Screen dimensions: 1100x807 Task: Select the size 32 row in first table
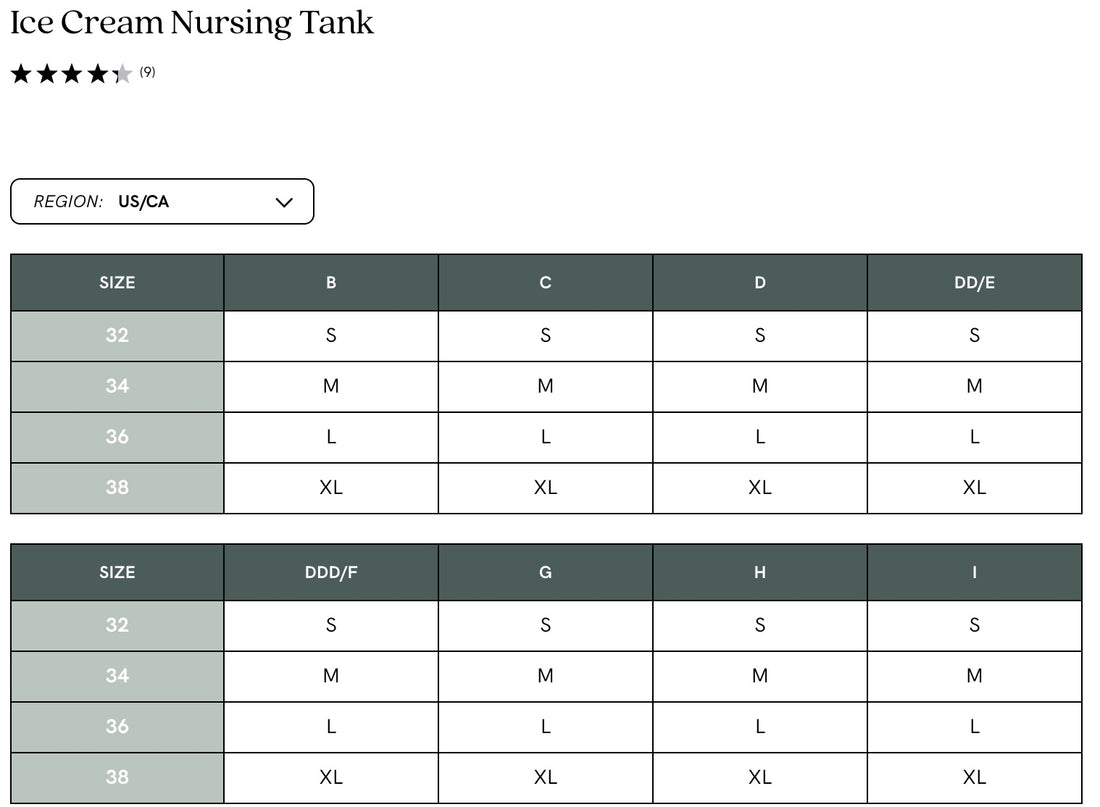(117, 336)
